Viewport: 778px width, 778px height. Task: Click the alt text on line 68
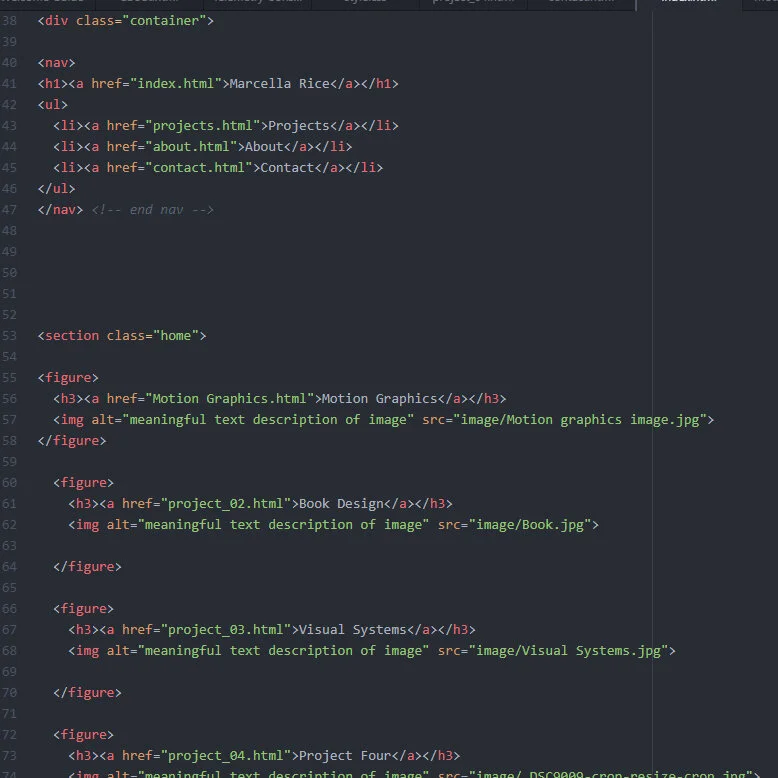click(283, 651)
